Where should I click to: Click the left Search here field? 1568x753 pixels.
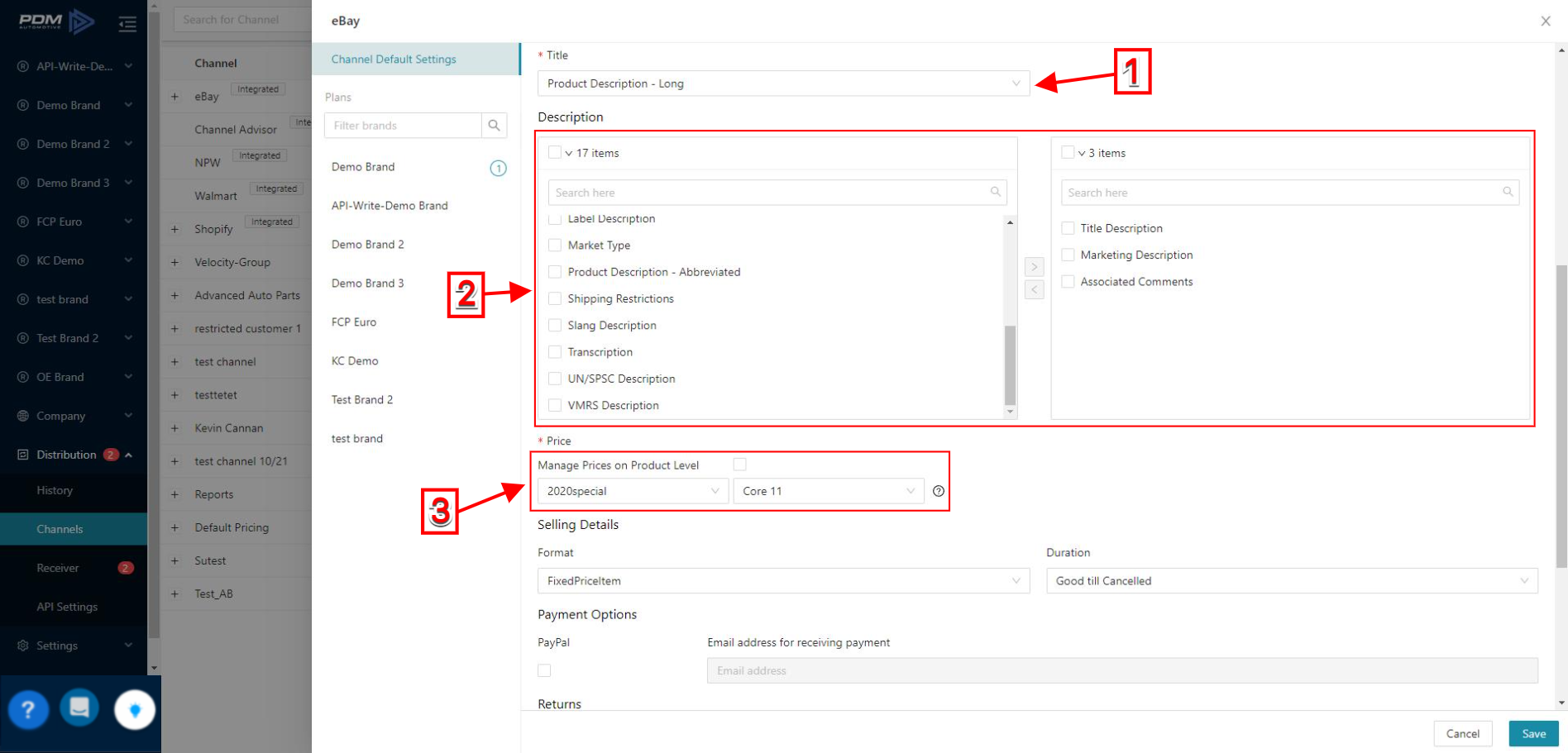click(x=777, y=193)
